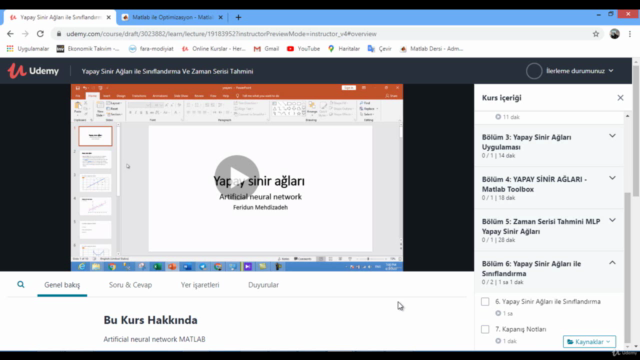Click the course title in header
Viewport: 640px width, 360px height.
coord(167,71)
